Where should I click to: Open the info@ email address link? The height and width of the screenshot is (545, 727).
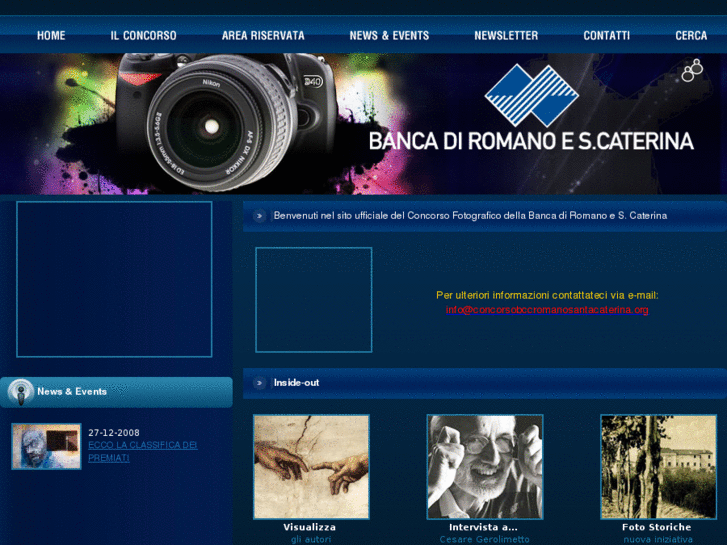pyautogui.click(x=547, y=310)
